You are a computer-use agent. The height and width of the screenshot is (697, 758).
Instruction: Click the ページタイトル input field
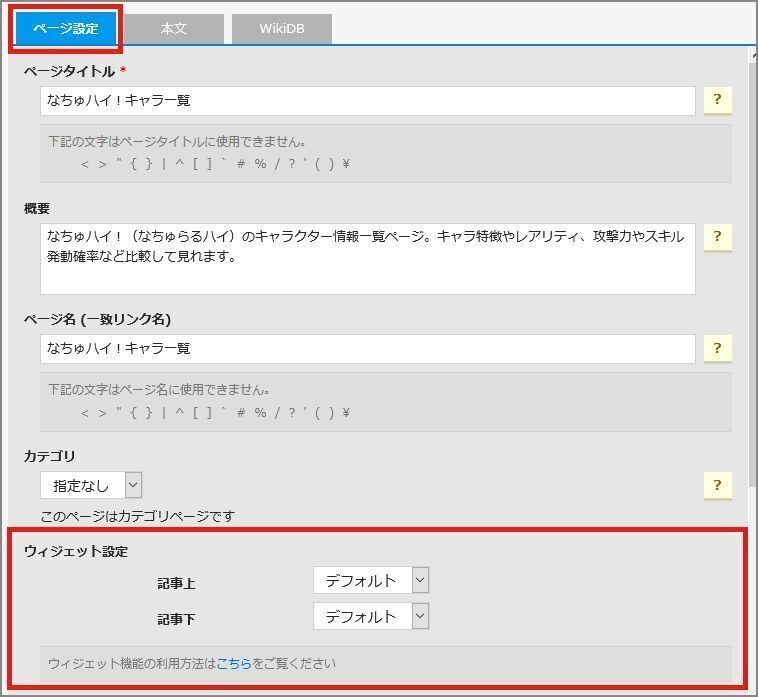coord(368,101)
